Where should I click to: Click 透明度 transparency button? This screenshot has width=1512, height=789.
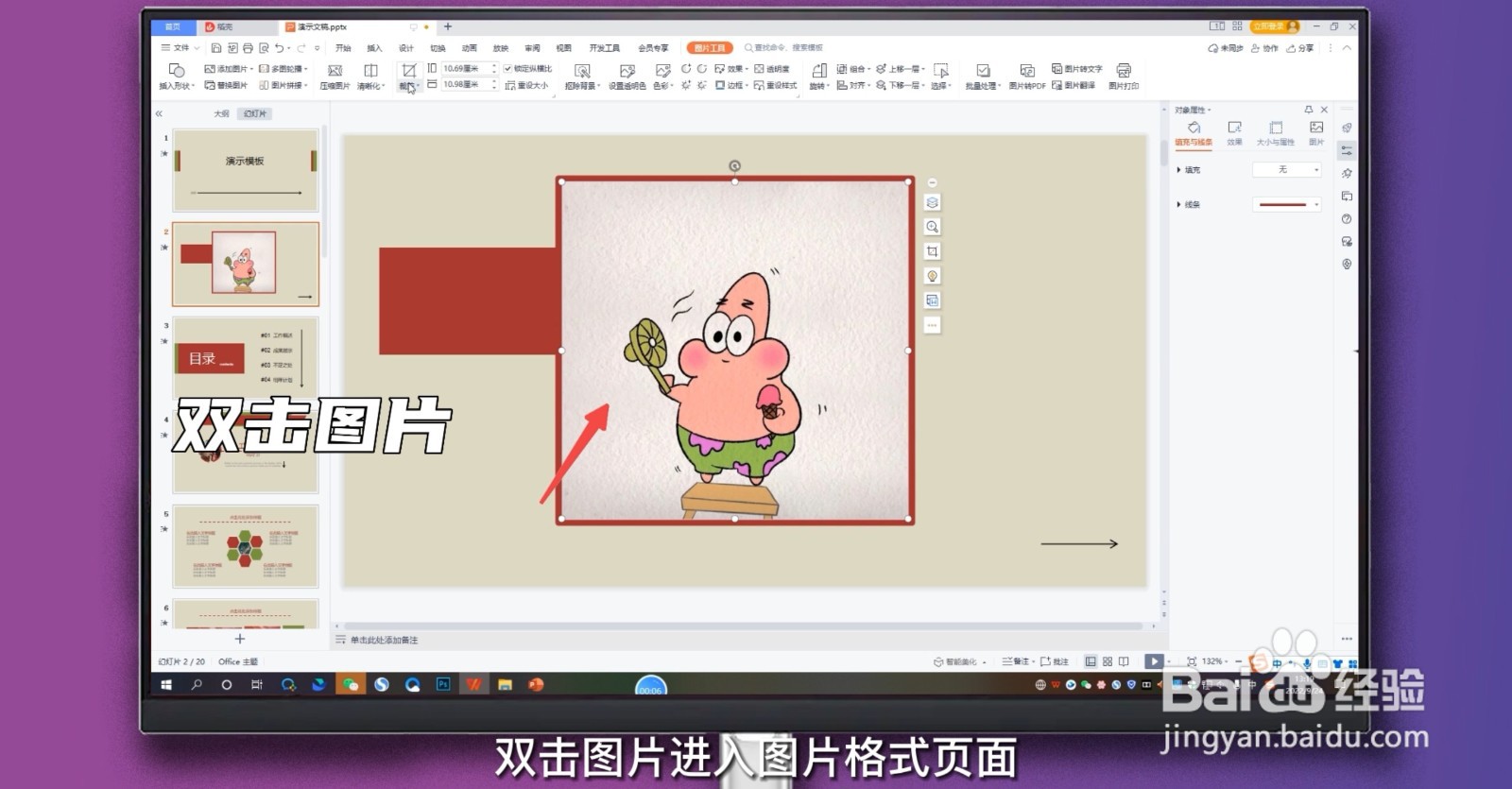pyautogui.click(x=772, y=69)
